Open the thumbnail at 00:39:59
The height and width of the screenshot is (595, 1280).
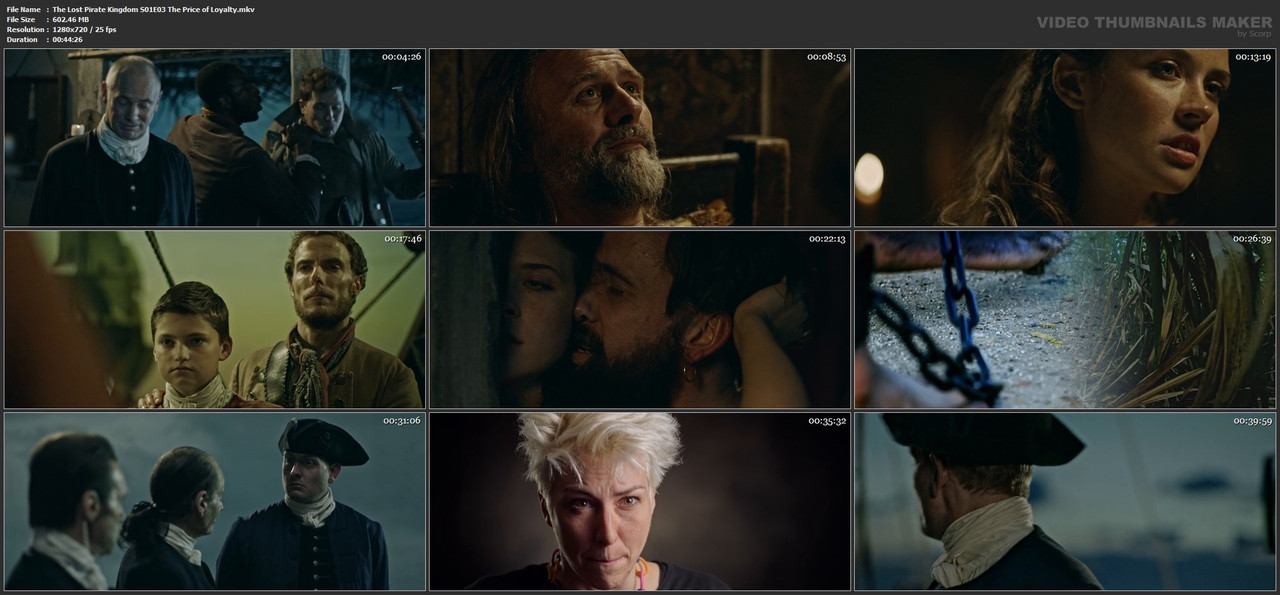click(1065, 501)
